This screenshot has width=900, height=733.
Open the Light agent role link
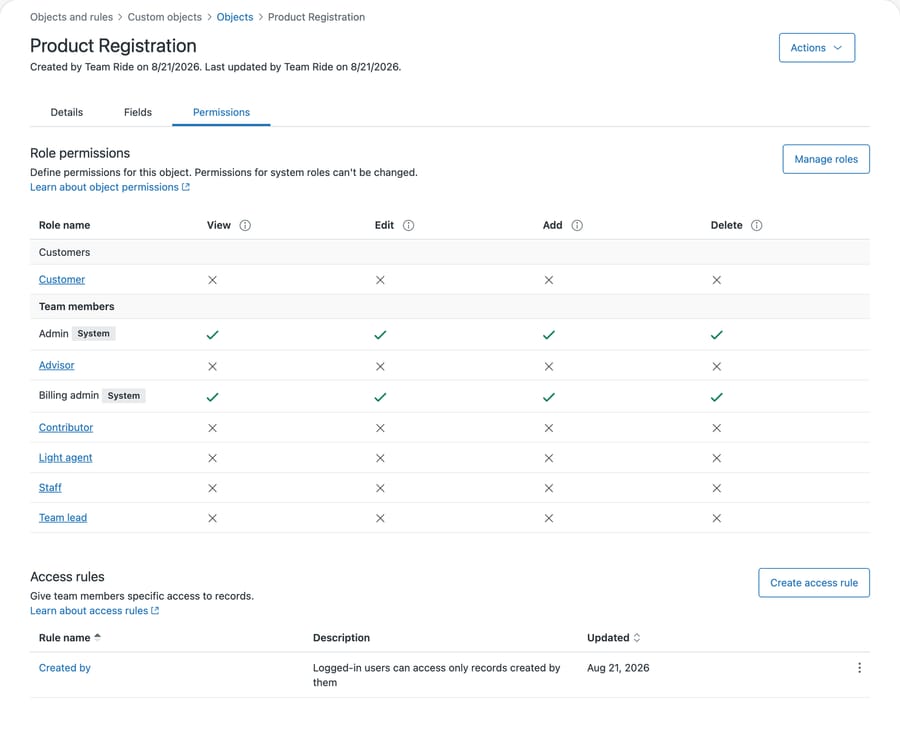pyautogui.click(x=65, y=457)
